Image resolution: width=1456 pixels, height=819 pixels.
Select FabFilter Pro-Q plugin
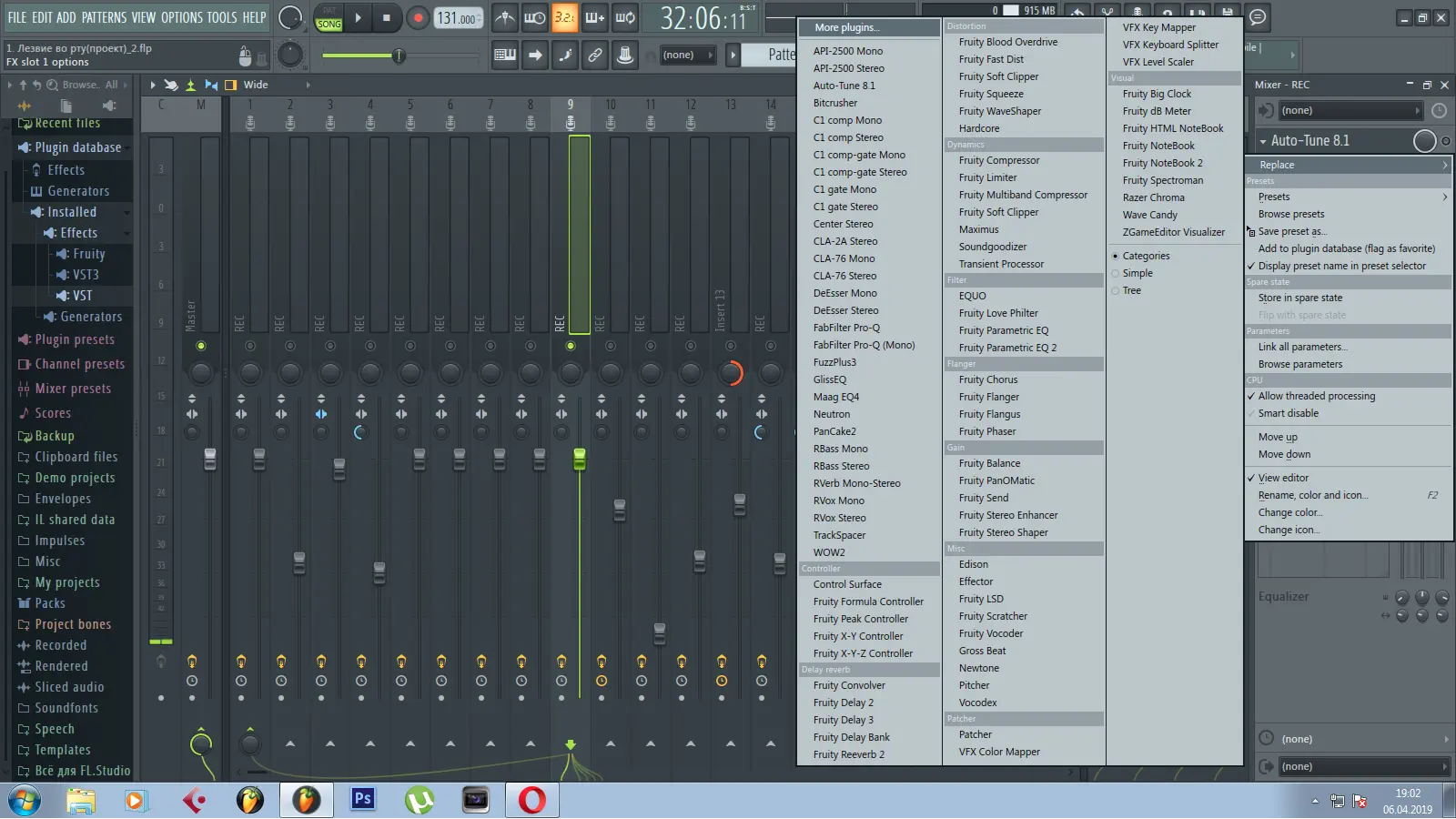[x=846, y=328]
